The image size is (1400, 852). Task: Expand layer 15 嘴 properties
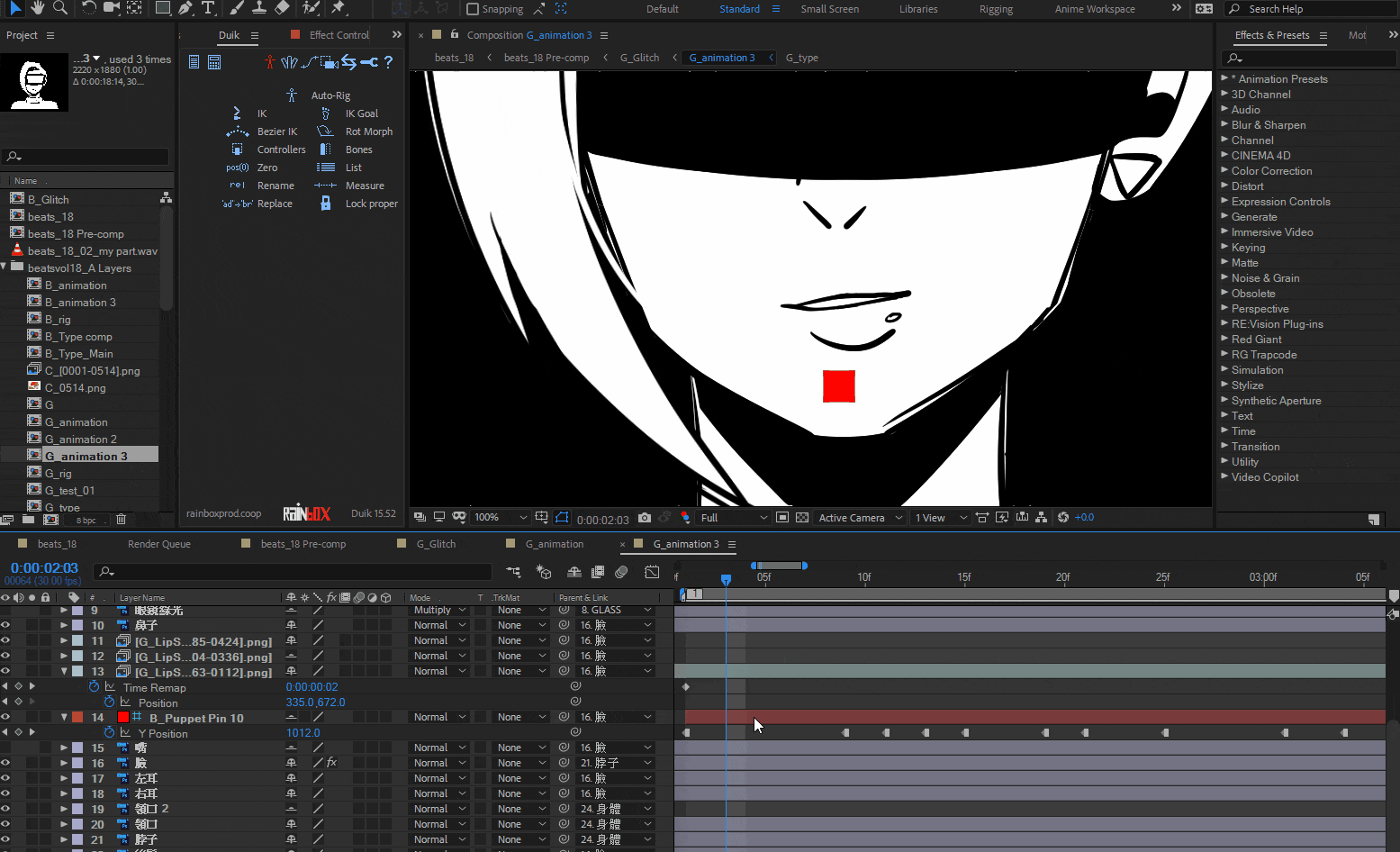pyautogui.click(x=64, y=748)
